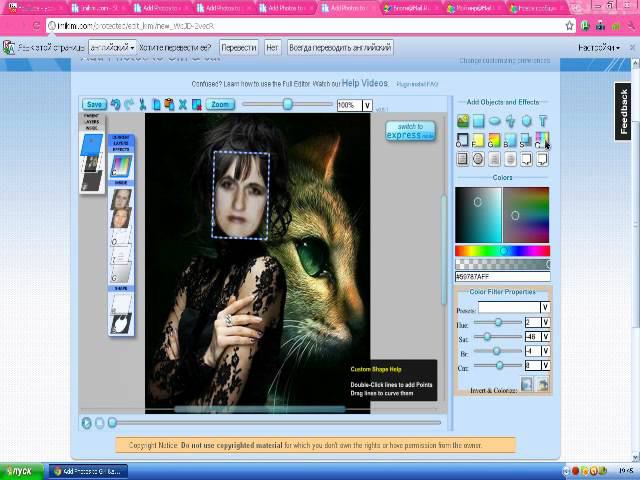Click the switch to express mode button
This screenshot has width=640, height=480.
[410, 131]
